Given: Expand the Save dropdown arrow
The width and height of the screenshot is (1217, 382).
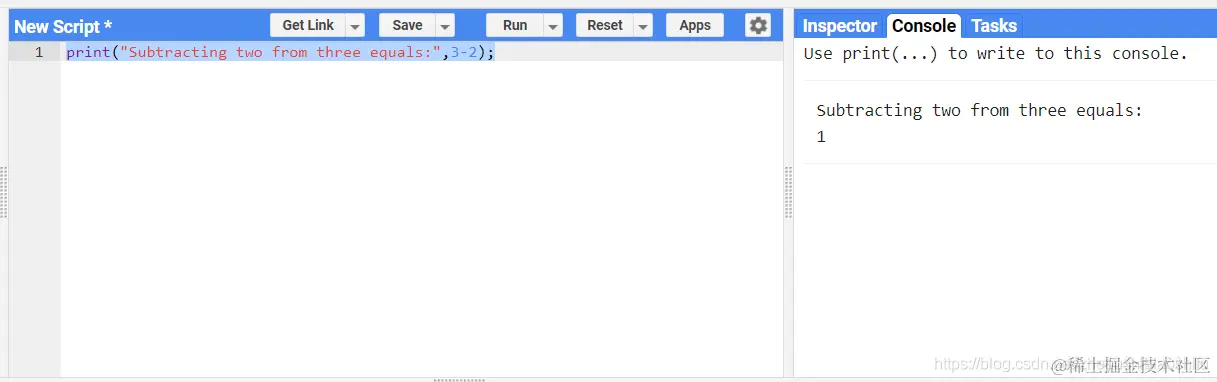Looking at the screenshot, I should click(445, 26).
